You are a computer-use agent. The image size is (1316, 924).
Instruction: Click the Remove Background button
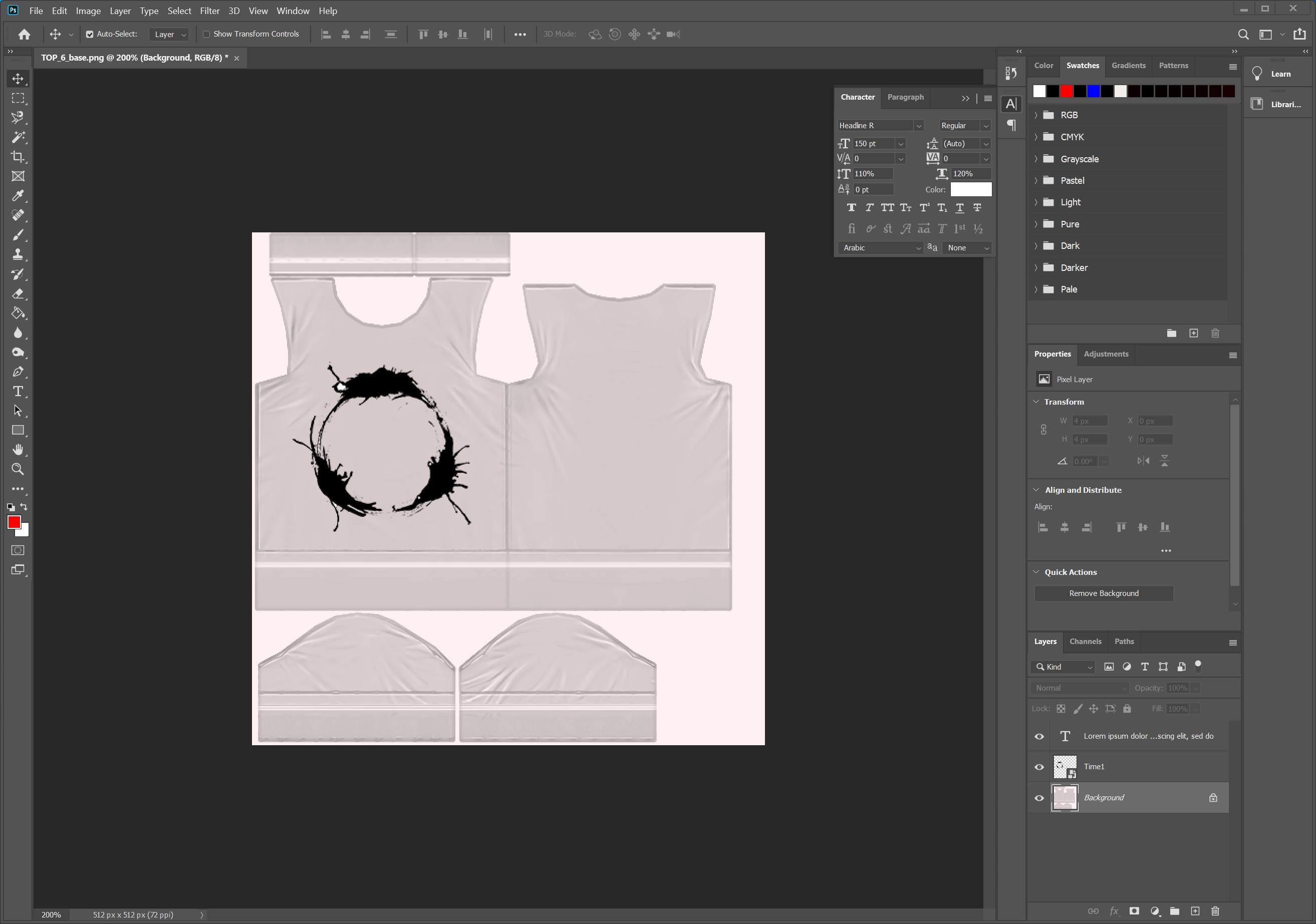1104,593
